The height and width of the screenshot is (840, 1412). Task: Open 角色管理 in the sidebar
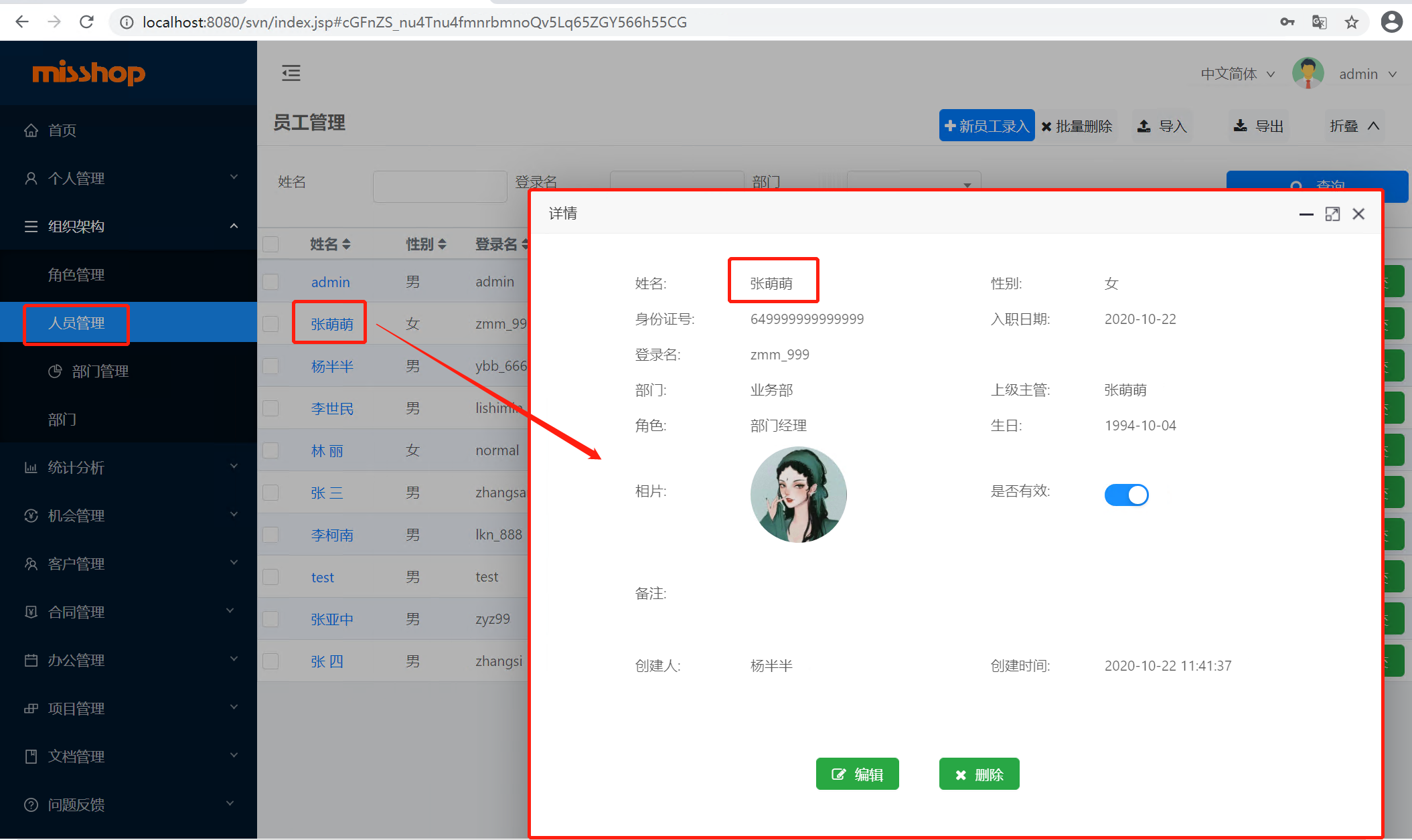76,274
